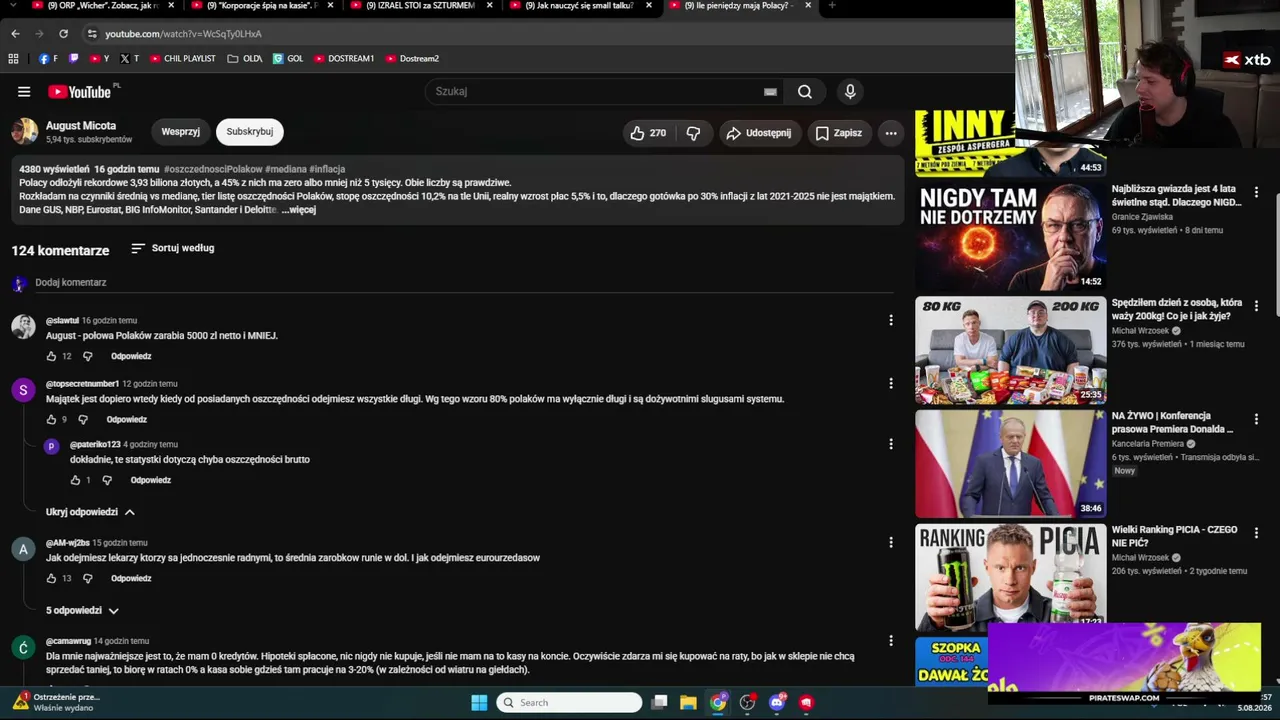Open File Explorer from the taskbar
Viewport: 1280px width, 720px height.
point(688,702)
